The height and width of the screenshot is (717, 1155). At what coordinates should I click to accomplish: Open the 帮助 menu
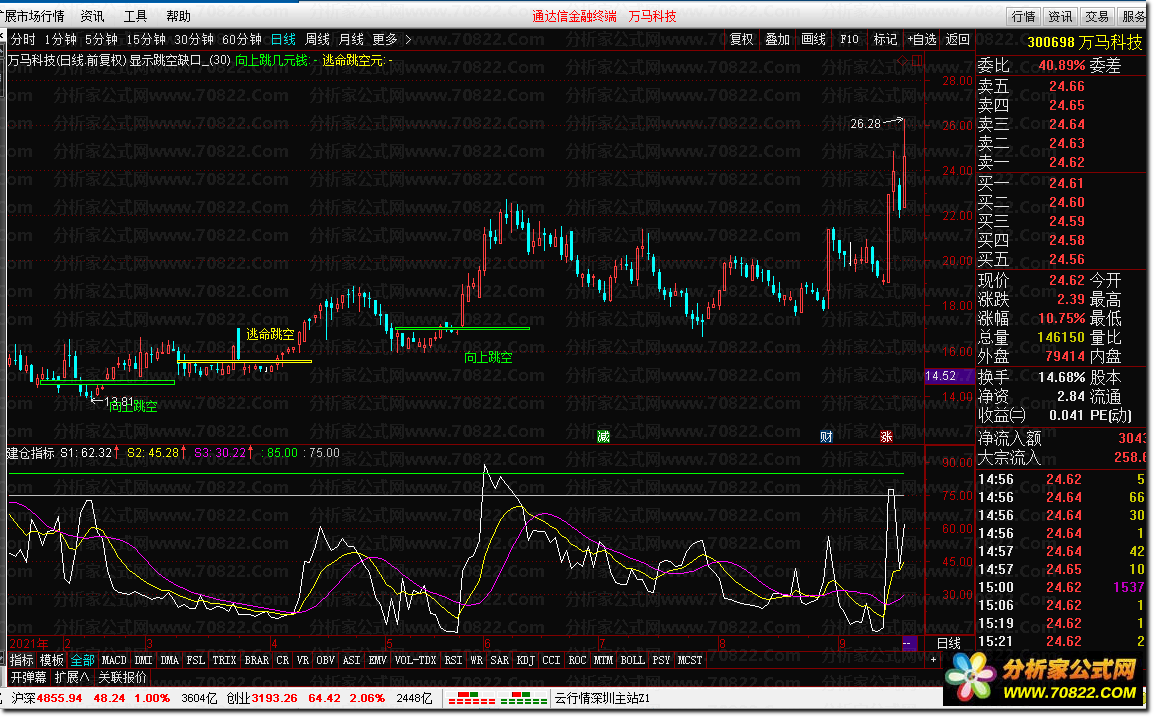(x=178, y=15)
